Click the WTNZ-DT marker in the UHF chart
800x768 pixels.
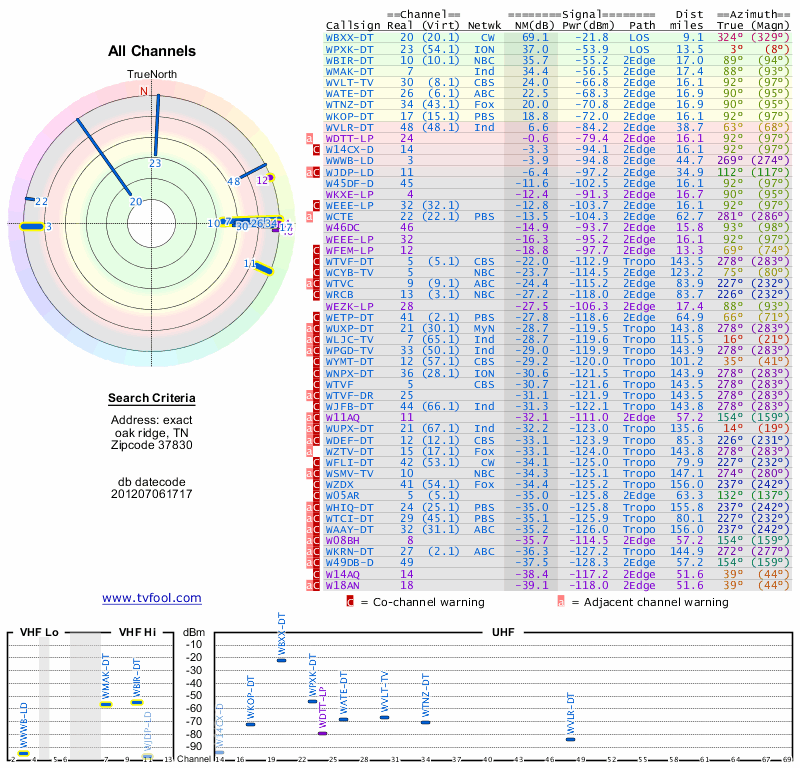coord(426,722)
